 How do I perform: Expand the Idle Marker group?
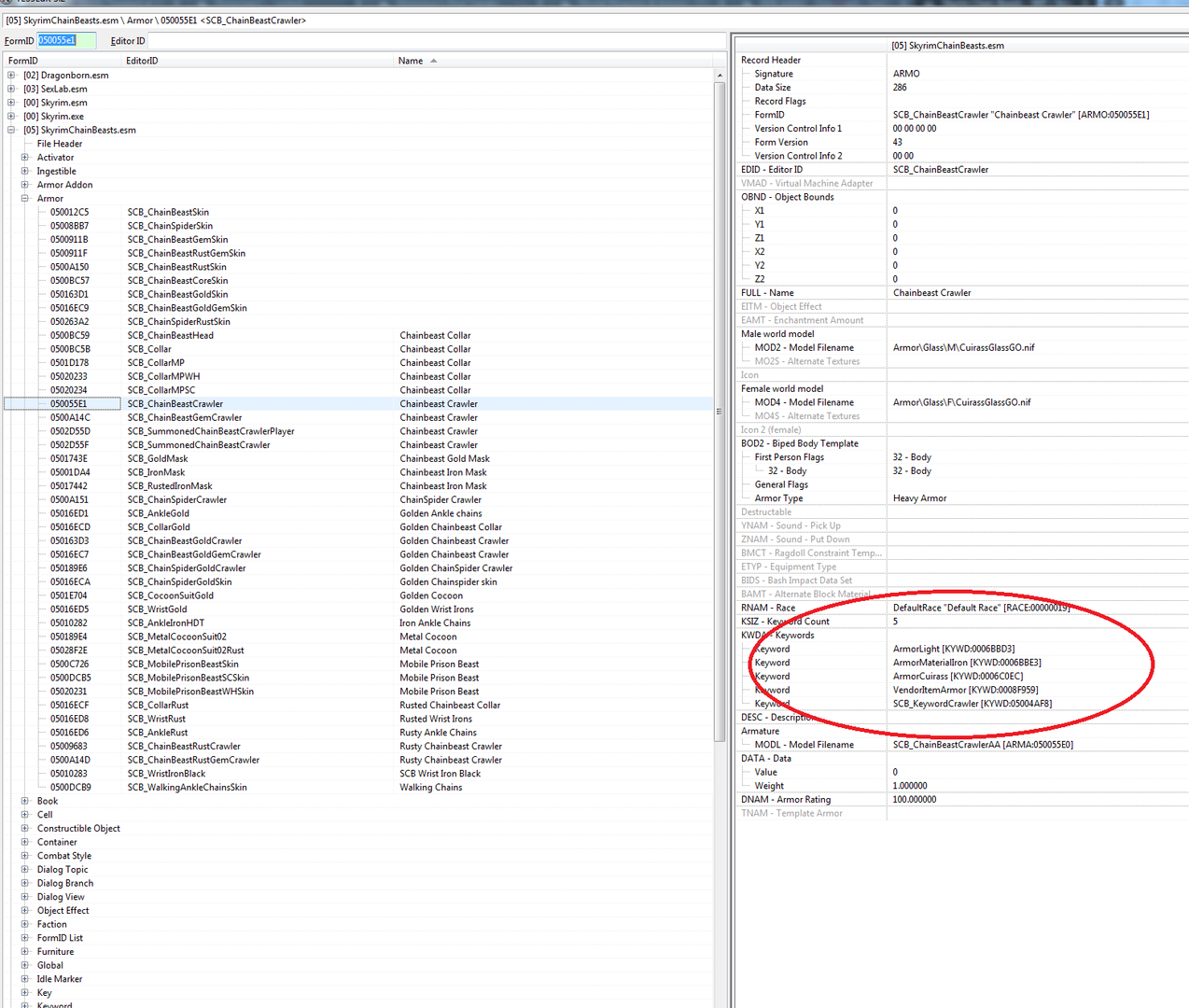point(25,979)
